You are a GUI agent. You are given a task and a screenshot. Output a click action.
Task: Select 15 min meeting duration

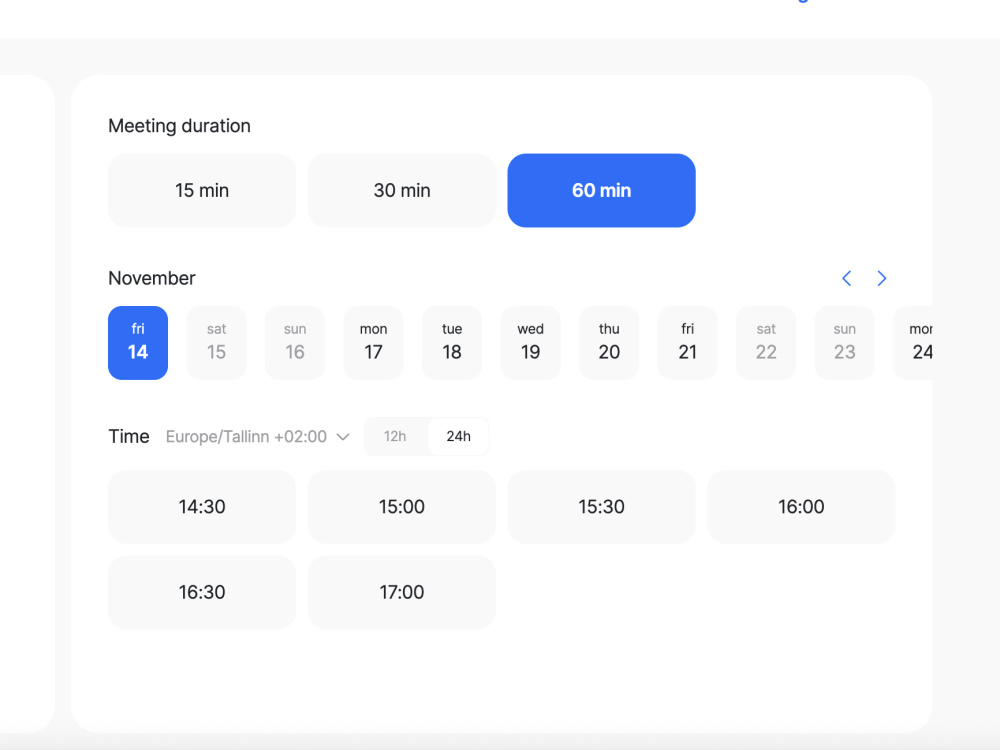pyautogui.click(x=202, y=190)
